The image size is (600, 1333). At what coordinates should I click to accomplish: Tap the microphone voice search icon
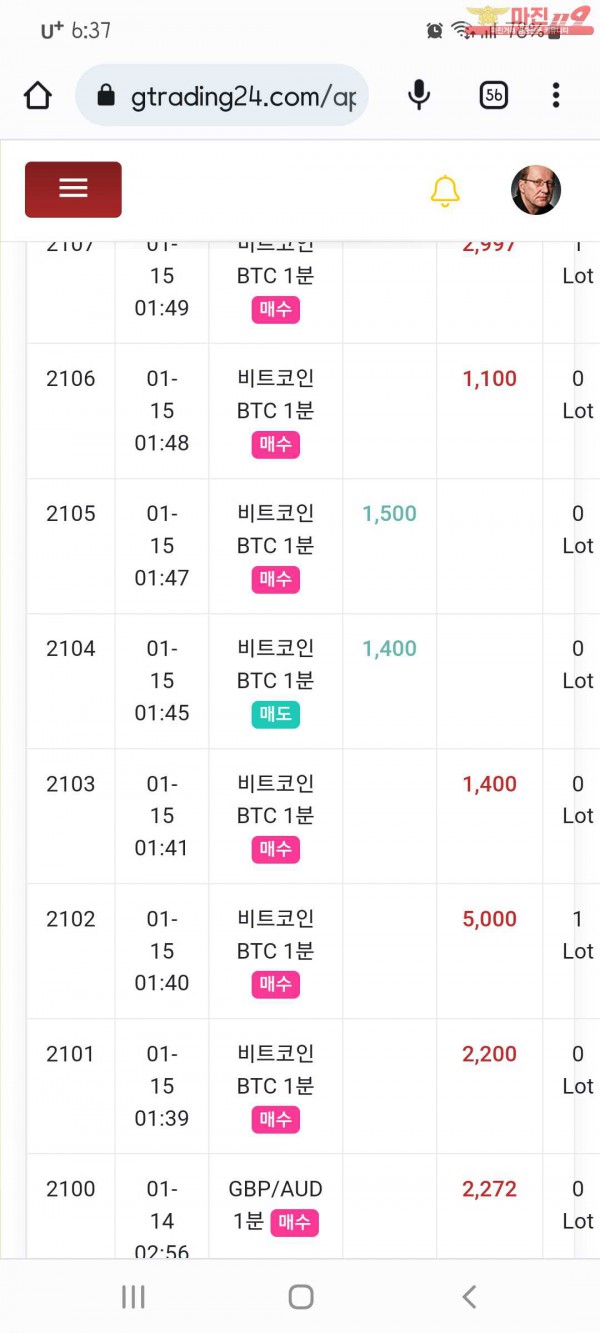420,96
